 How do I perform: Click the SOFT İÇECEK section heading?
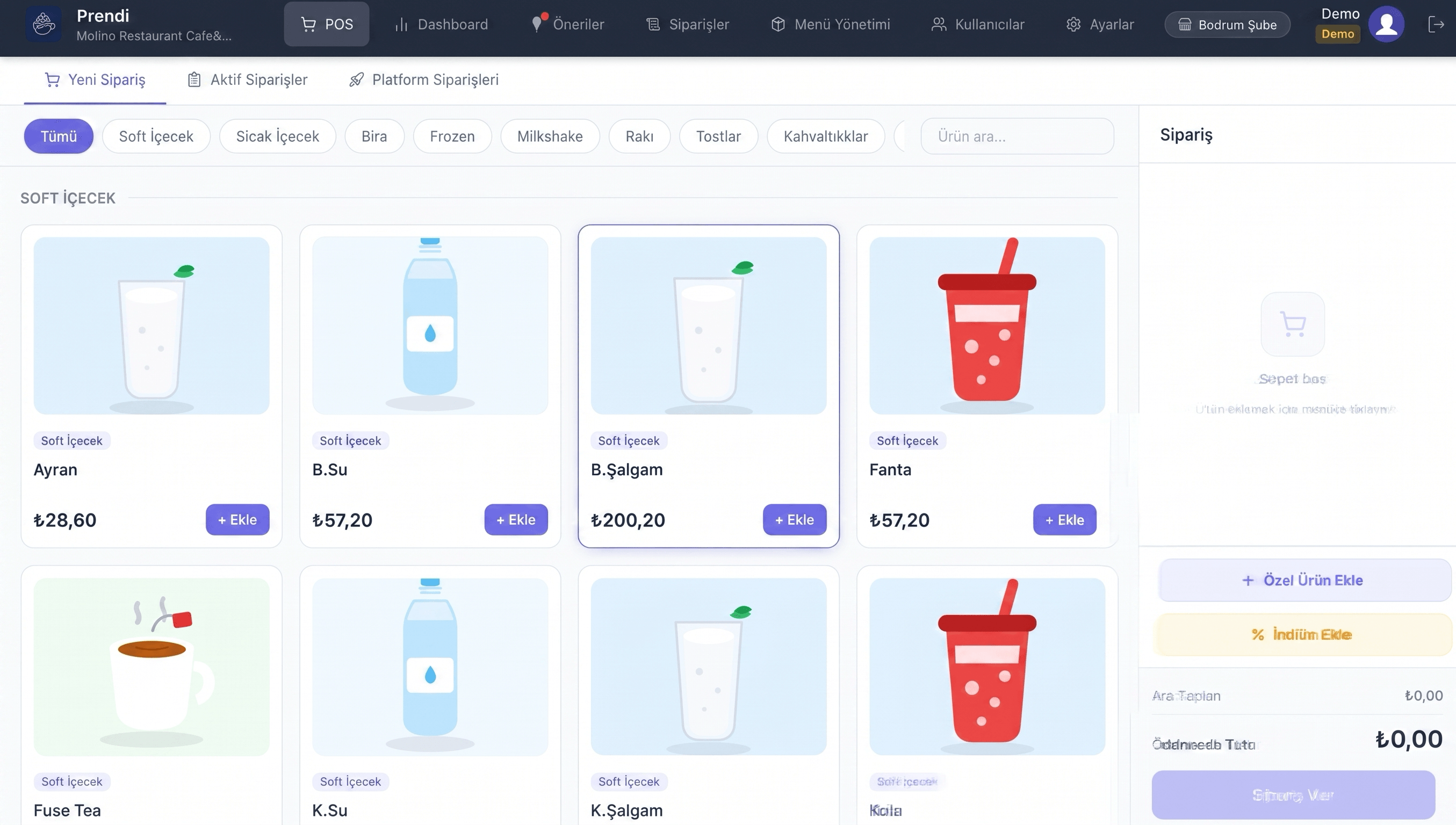pyautogui.click(x=68, y=198)
